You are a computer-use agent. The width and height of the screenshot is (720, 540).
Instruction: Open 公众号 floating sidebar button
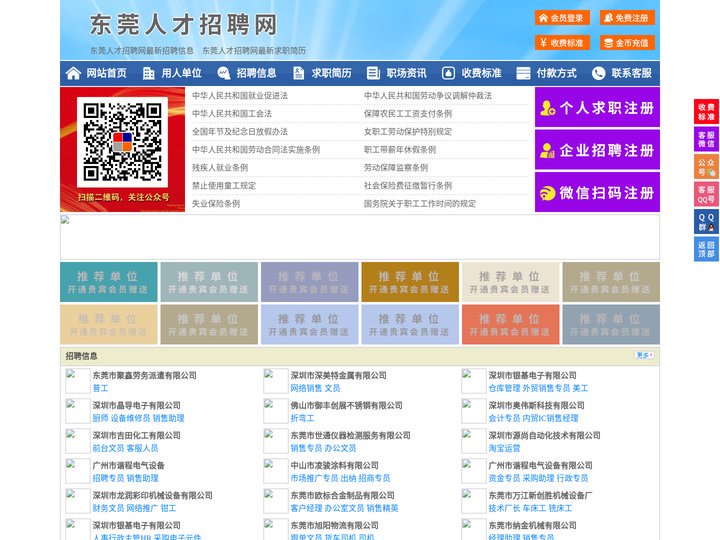(x=706, y=167)
